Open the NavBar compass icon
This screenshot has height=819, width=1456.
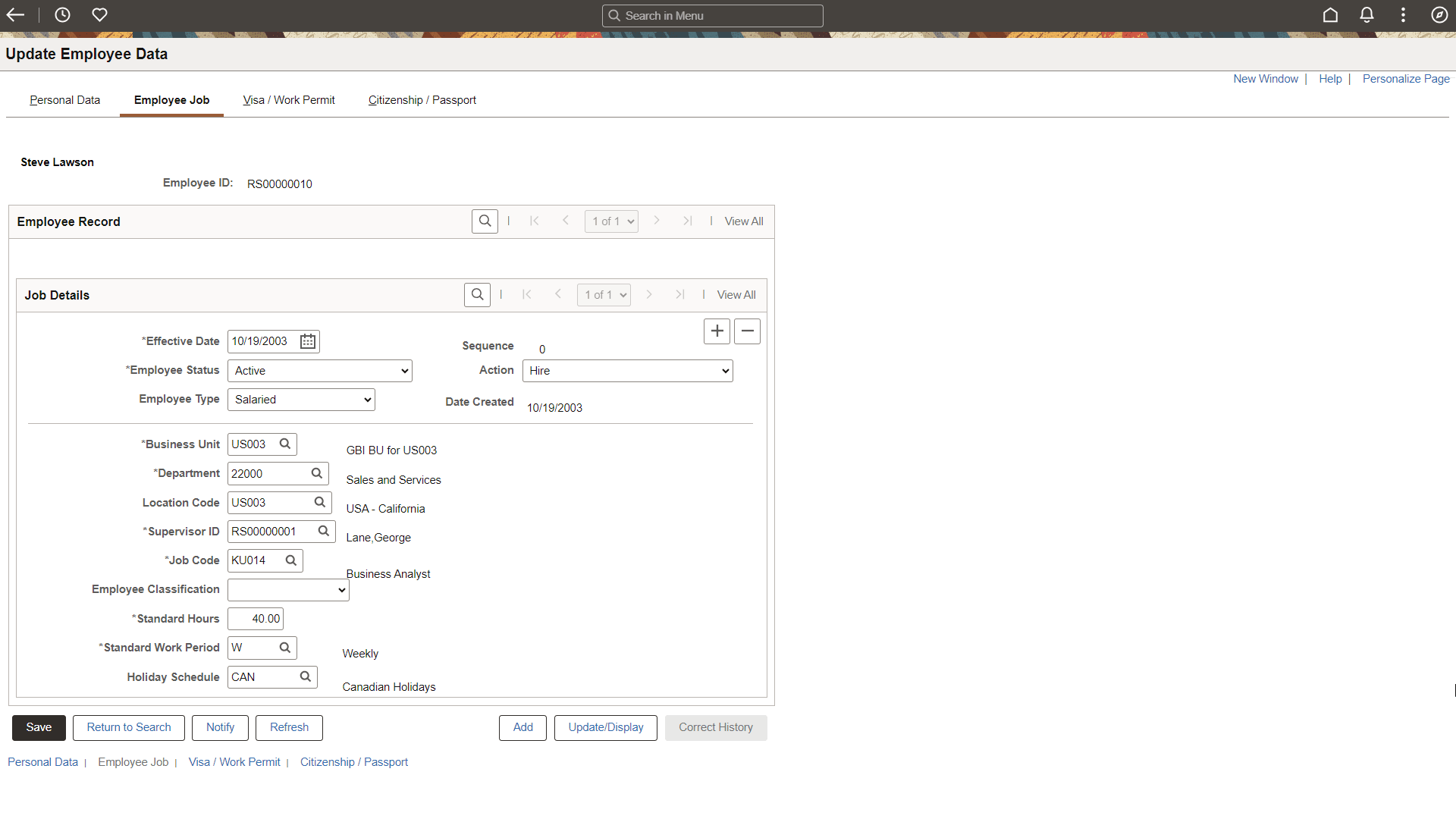[x=1439, y=14]
